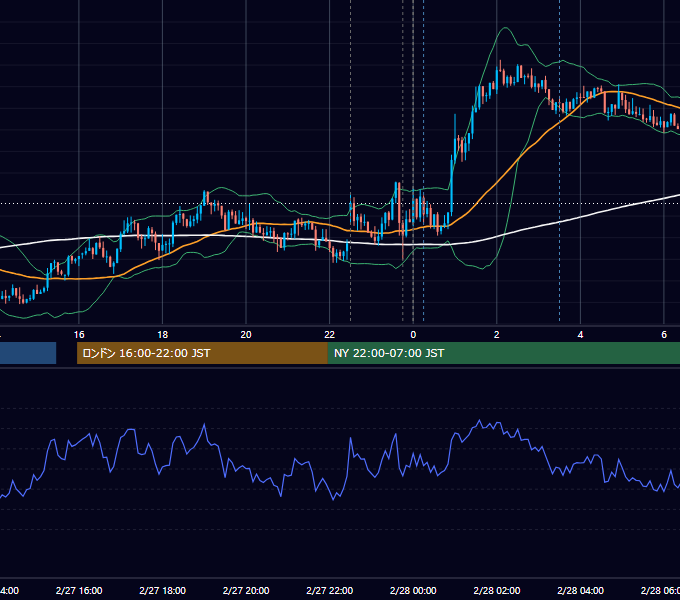Click the NY 22:00-07:00 JST session bar
680x600 pixels.
tap(503, 353)
